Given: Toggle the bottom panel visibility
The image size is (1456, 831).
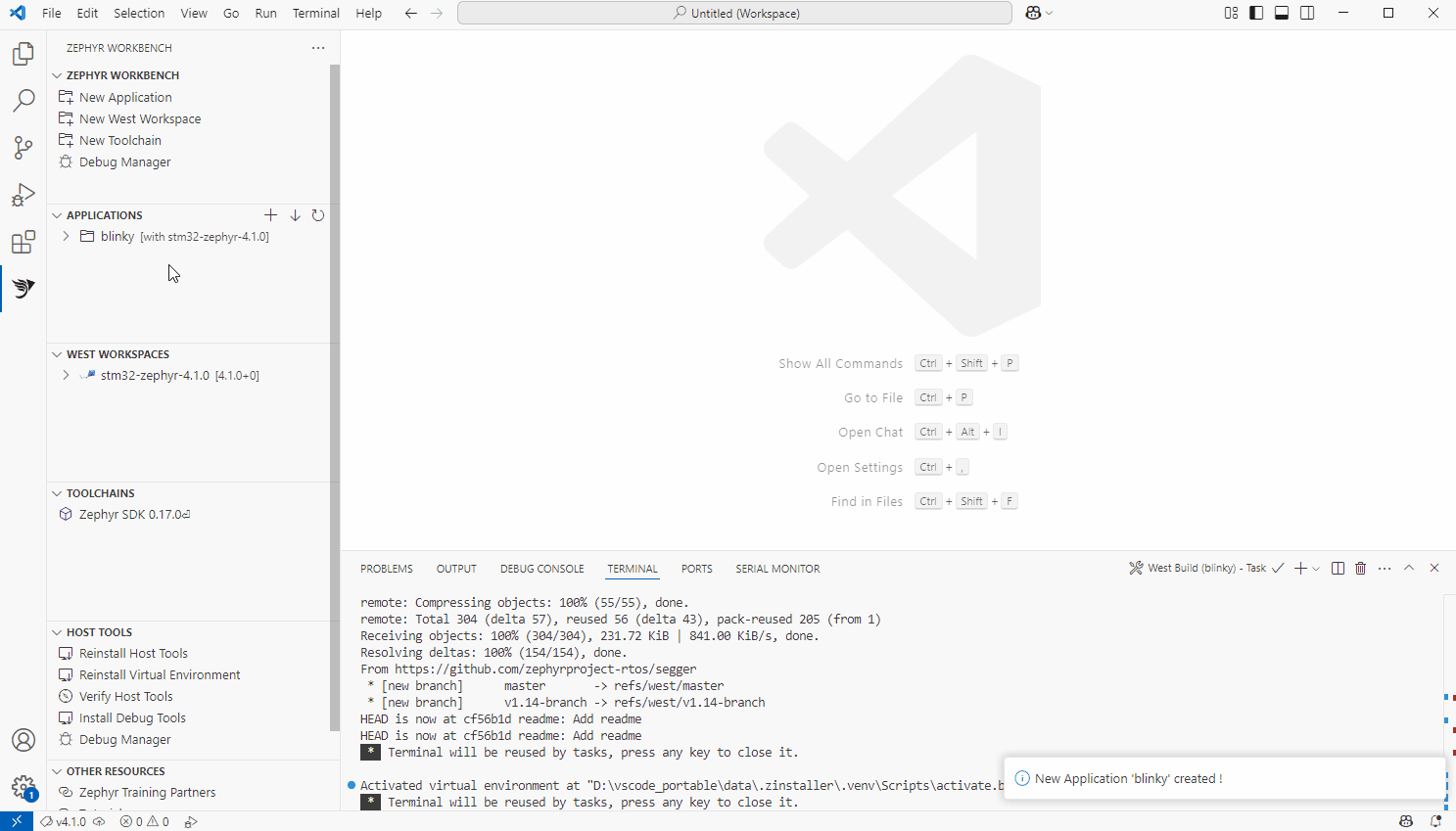Looking at the screenshot, I should point(1282,13).
